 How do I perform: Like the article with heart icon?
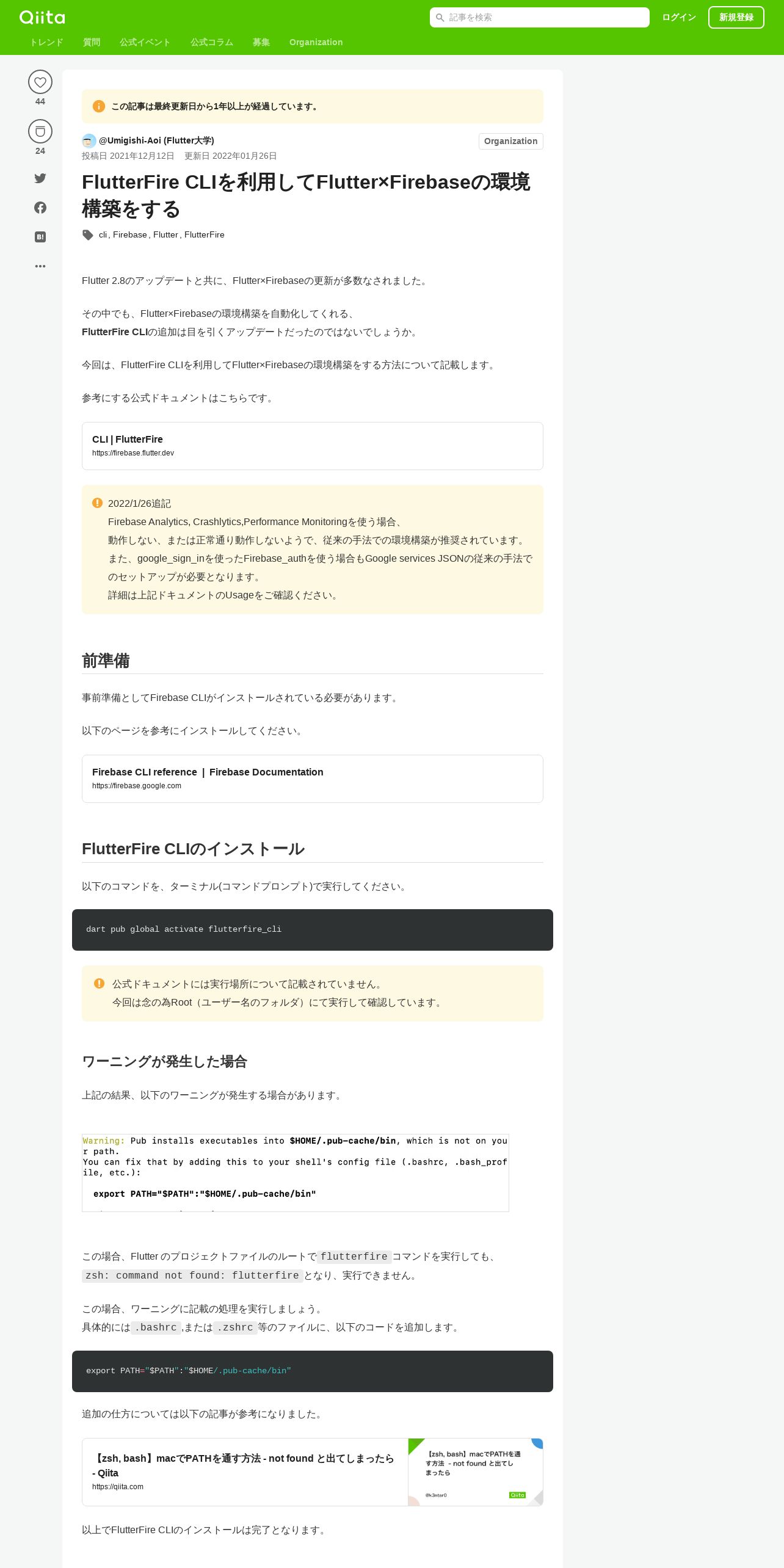pyautogui.click(x=40, y=82)
